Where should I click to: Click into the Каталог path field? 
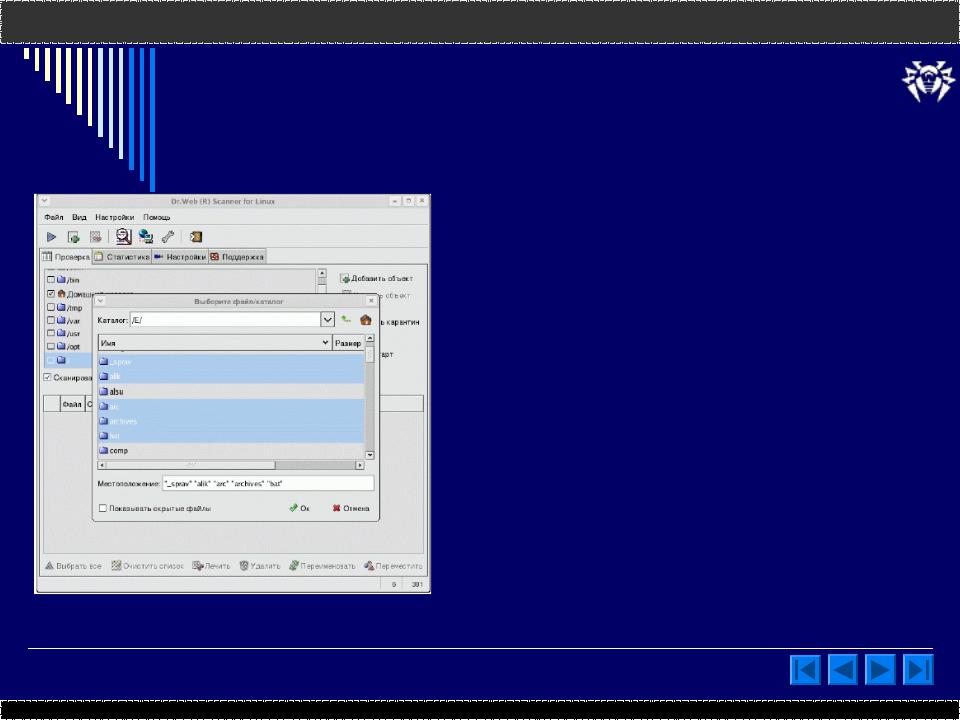click(225, 320)
